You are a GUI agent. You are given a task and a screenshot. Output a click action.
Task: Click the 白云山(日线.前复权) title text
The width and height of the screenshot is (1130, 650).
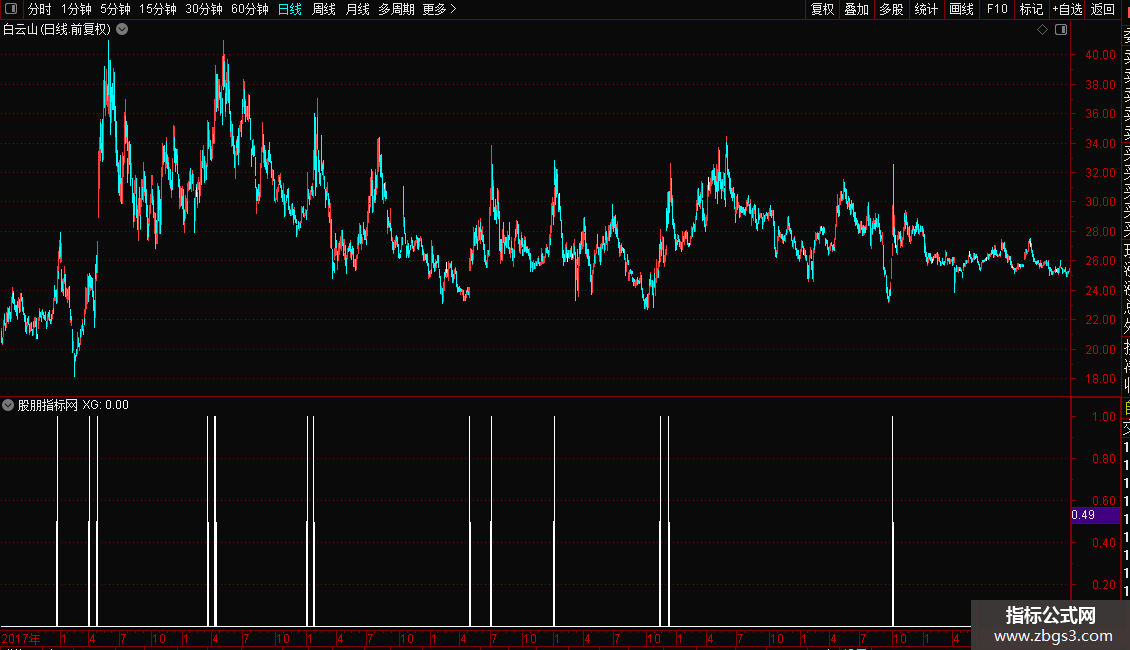[57, 30]
